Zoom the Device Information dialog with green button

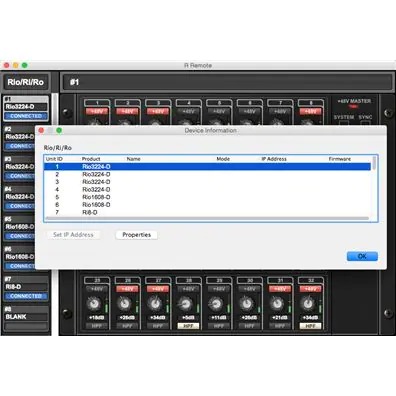click(59, 130)
